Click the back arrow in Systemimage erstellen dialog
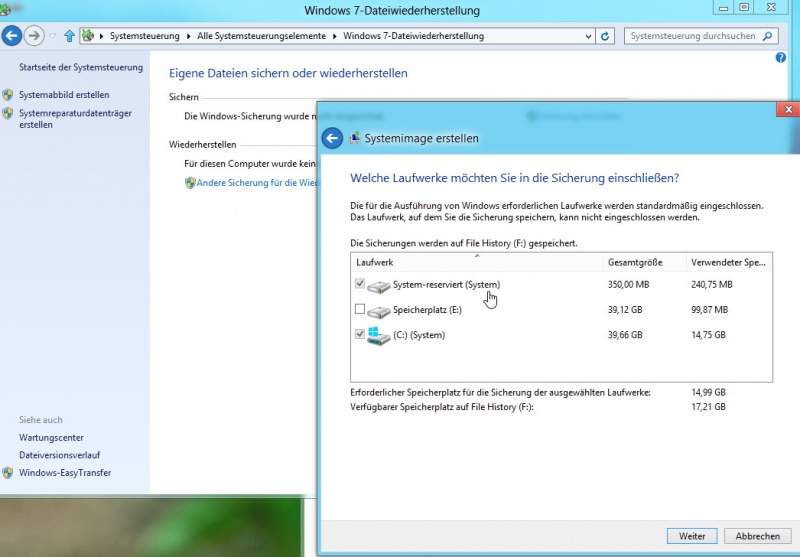800x557 pixels. [332, 138]
